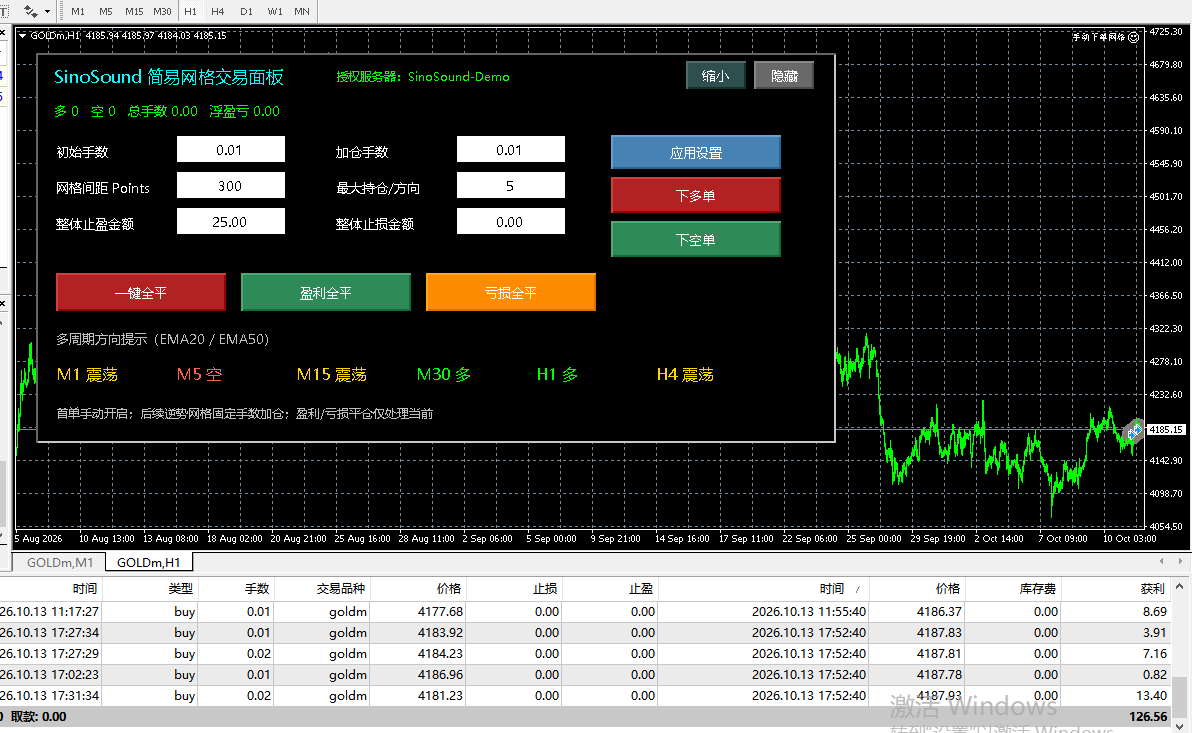Click the history table scroll-down arrow

pyautogui.click(x=1180, y=725)
